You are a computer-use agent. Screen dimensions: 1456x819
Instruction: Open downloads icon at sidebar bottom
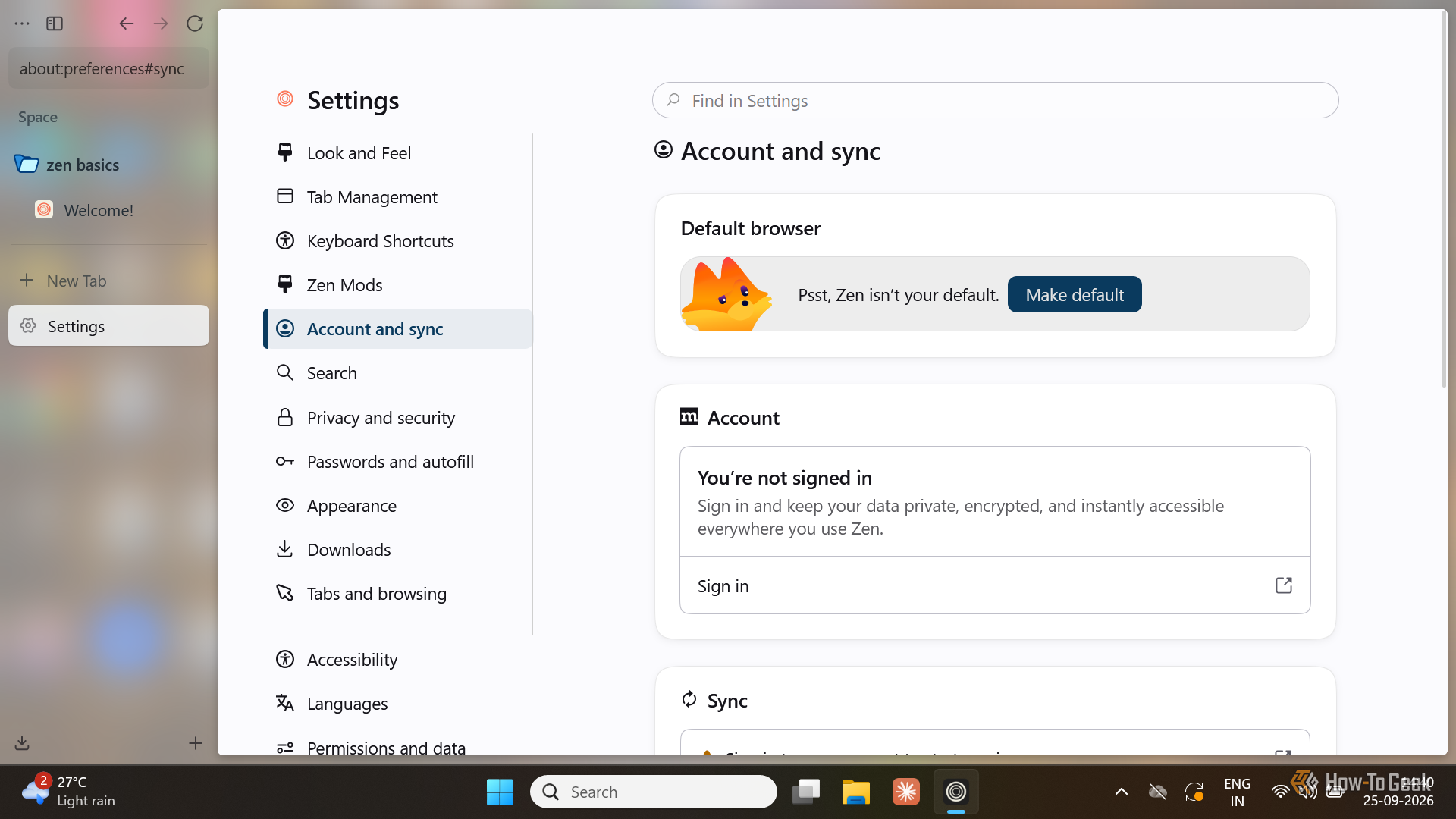(x=22, y=743)
